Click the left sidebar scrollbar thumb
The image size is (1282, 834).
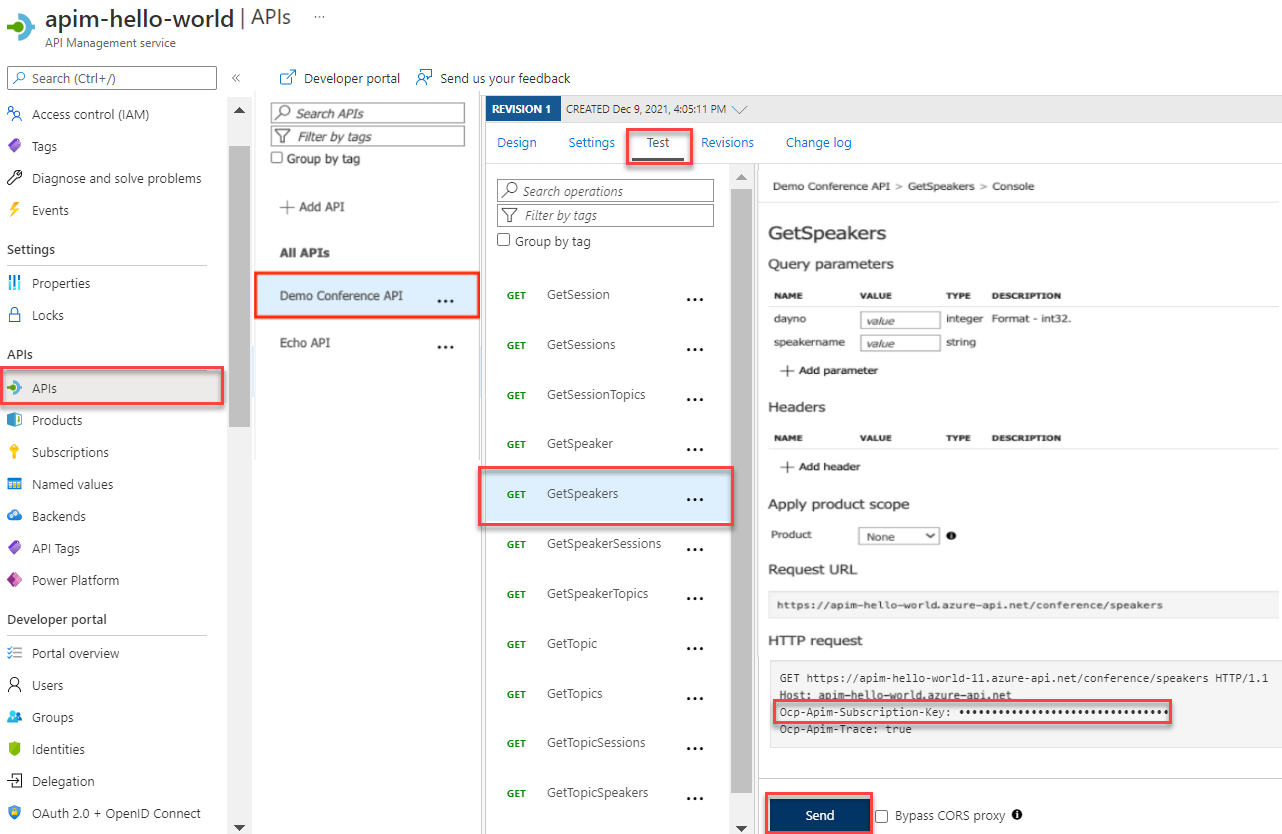tap(239, 286)
